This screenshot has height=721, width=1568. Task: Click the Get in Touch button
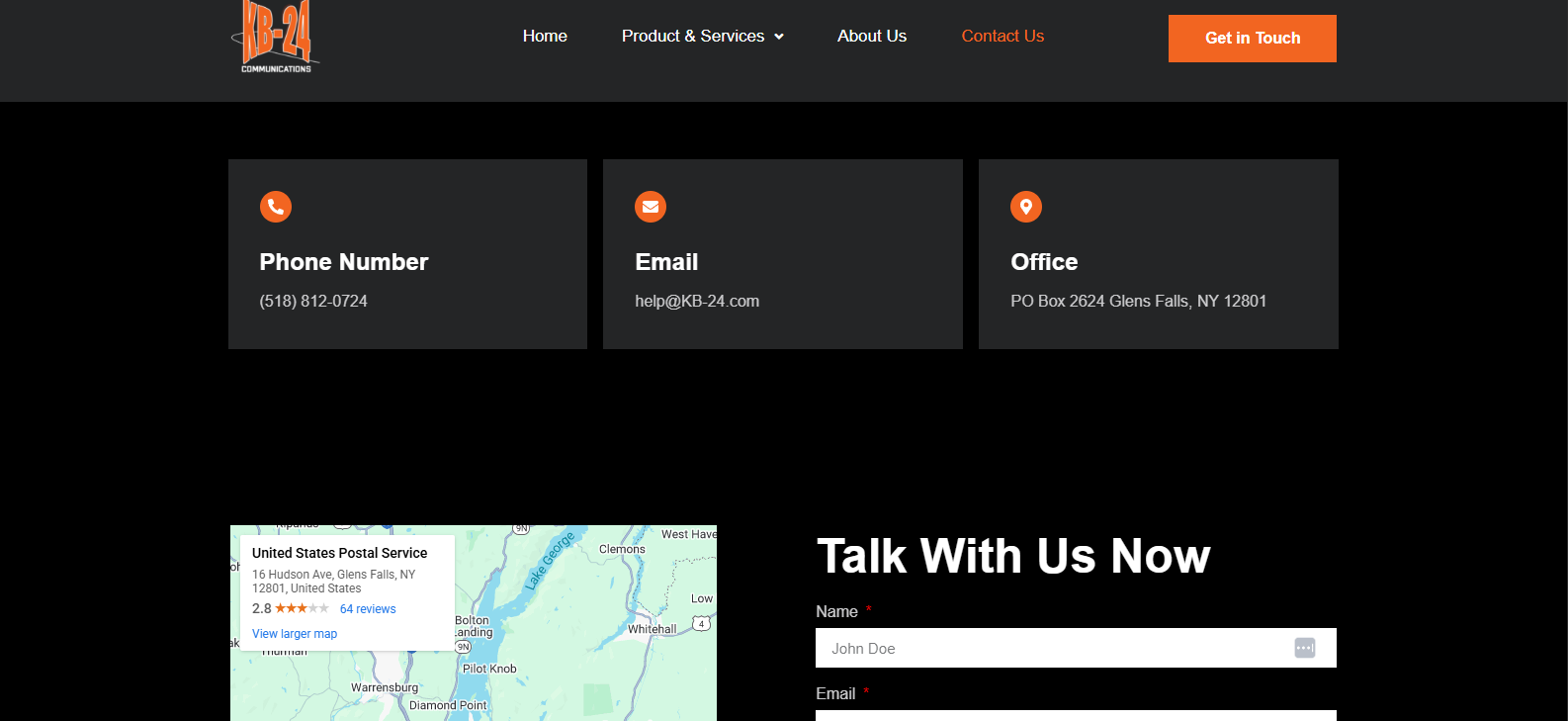1253,39
